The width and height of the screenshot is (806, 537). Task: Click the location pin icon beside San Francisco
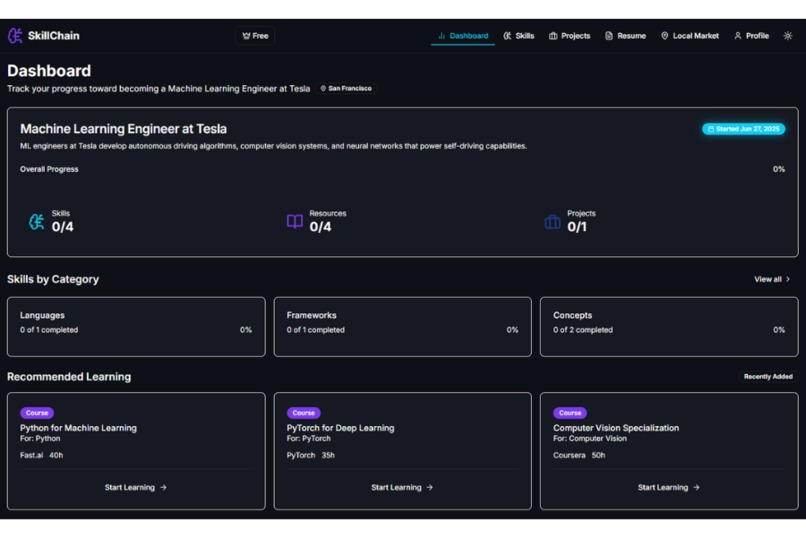pos(323,88)
